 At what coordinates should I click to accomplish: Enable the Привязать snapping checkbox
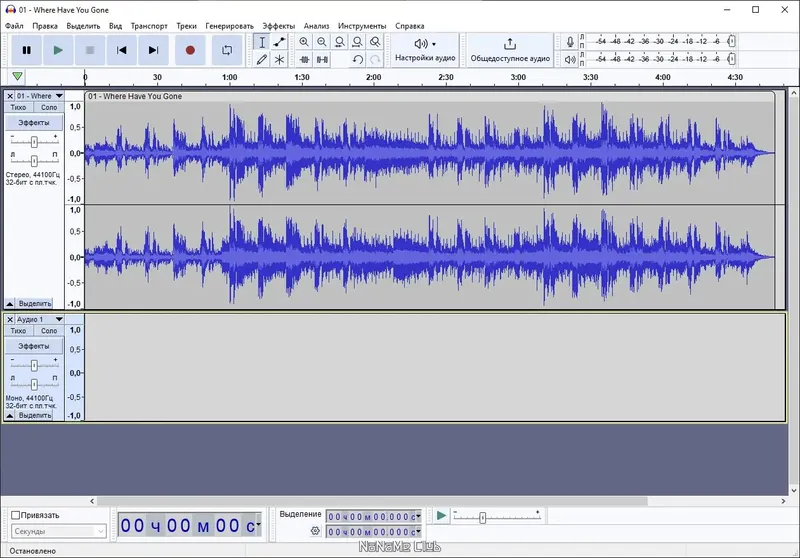point(16,515)
